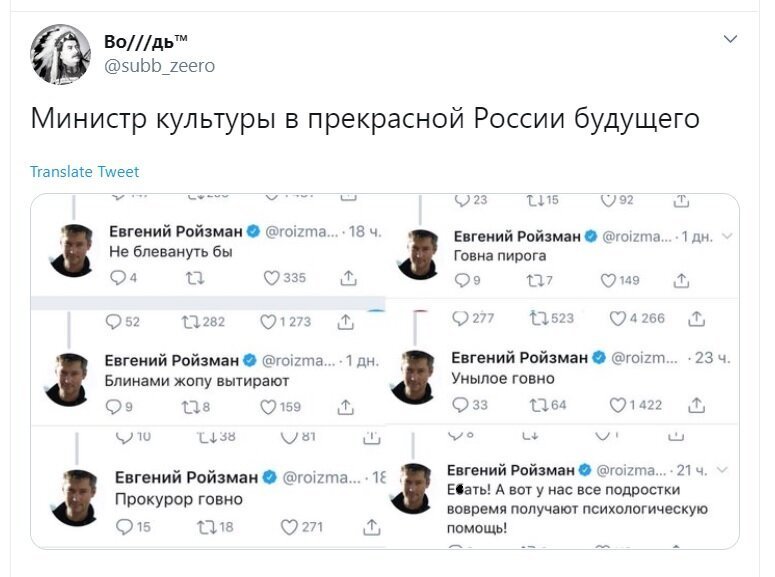Expand the 'Говна пирога' tweet chevron menu

coord(727,236)
